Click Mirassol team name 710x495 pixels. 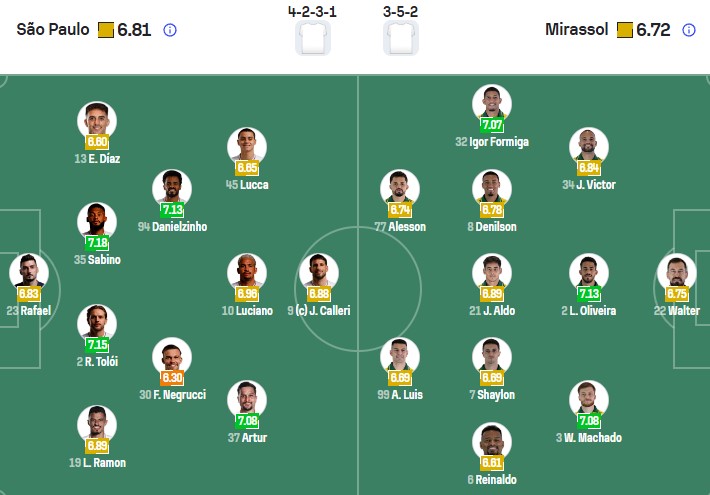tap(576, 30)
